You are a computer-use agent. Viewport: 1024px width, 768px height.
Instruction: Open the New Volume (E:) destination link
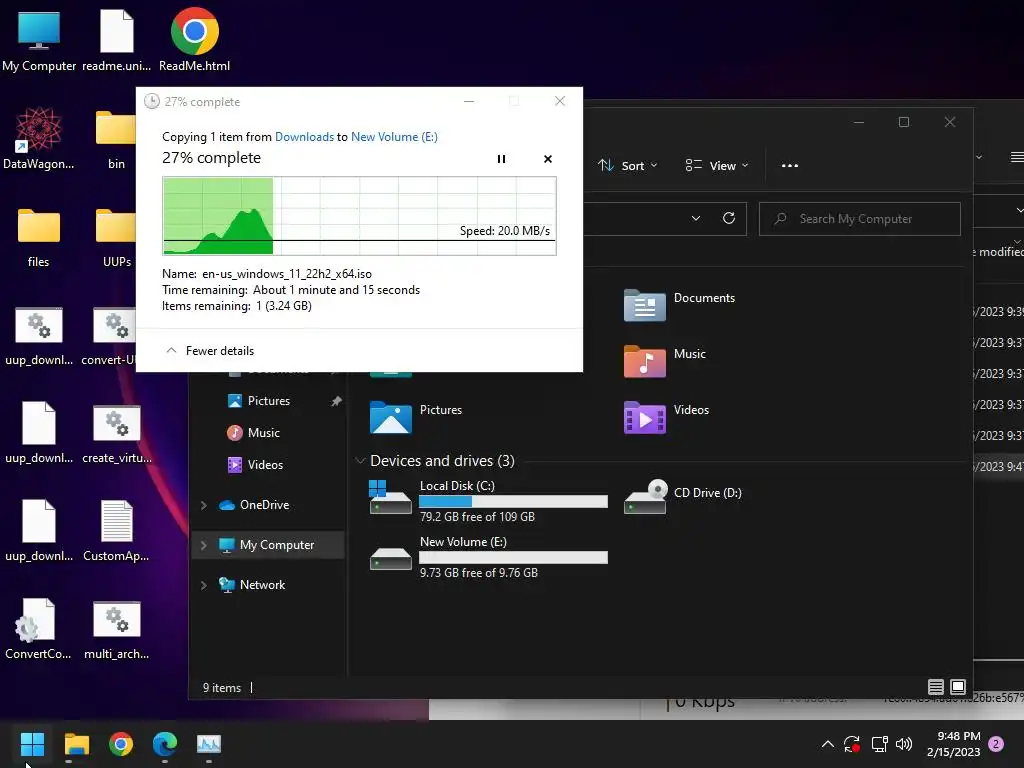394,136
